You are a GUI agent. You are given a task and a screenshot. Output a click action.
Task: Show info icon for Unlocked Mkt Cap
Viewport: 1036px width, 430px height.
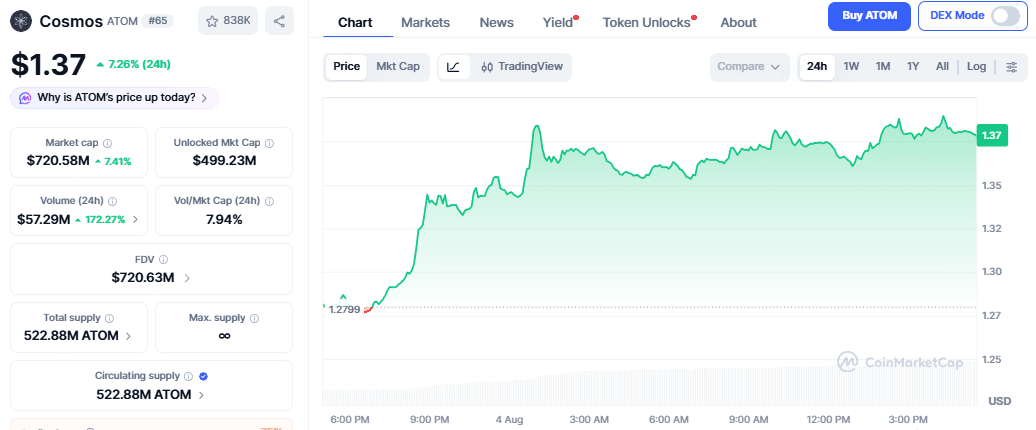[x=270, y=143]
